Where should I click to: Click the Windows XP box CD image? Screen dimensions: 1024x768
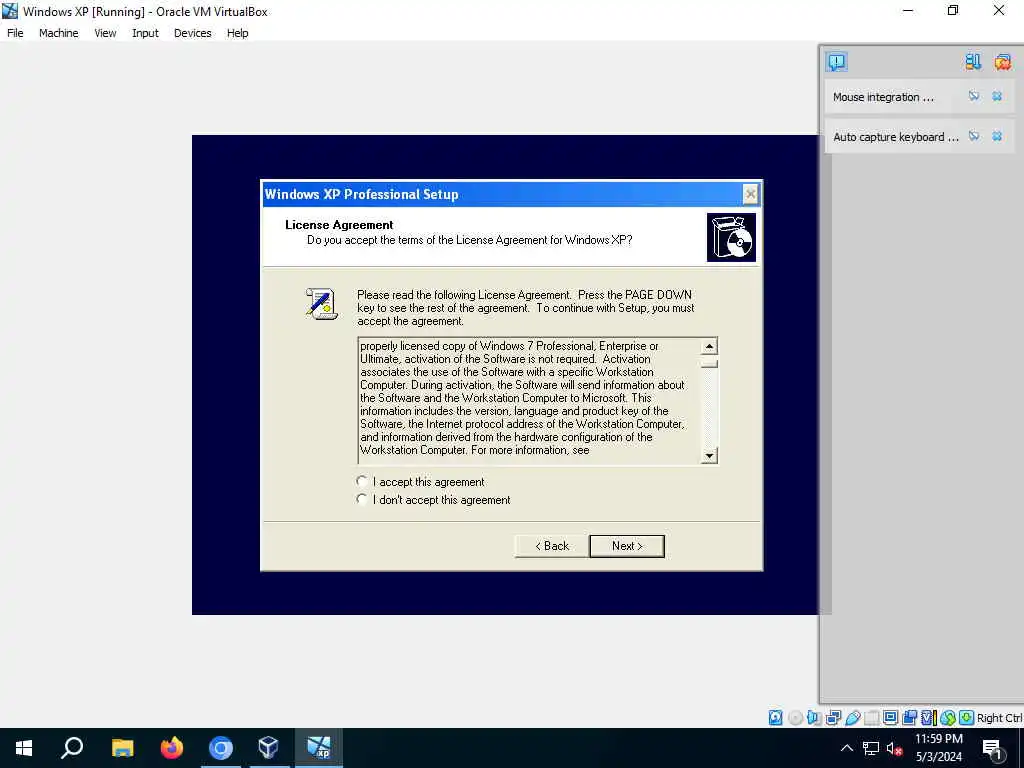[731, 238]
